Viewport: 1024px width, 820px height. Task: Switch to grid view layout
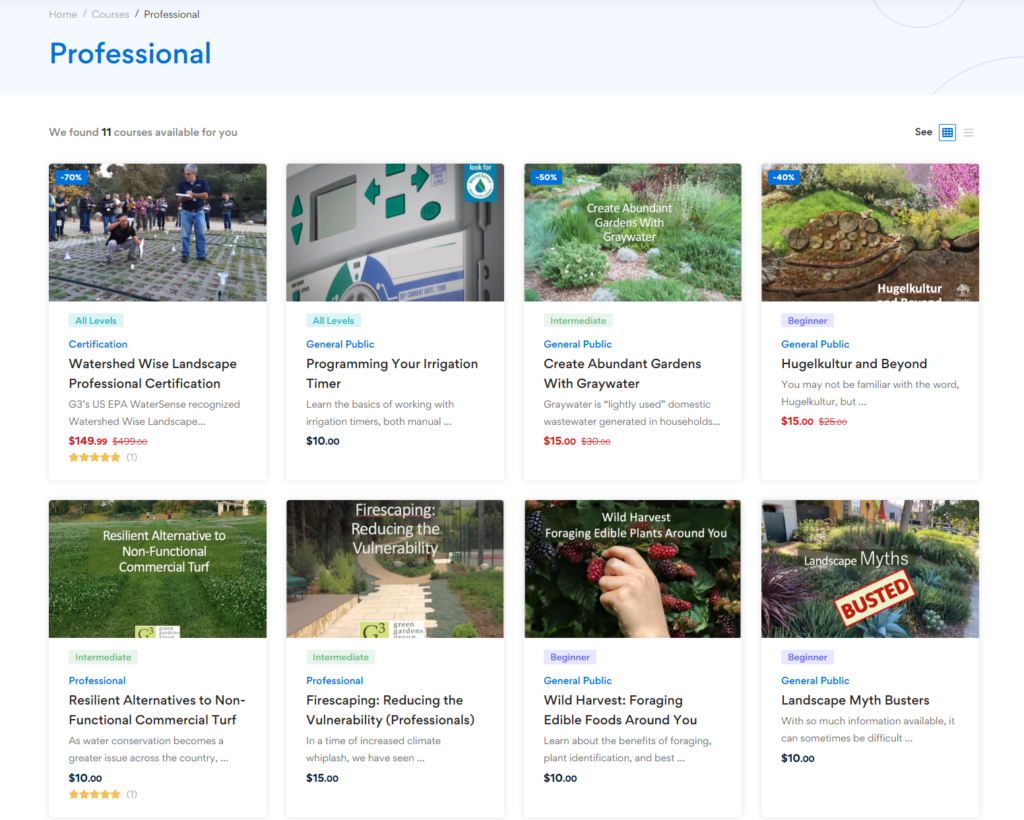(x=947, y=132)
